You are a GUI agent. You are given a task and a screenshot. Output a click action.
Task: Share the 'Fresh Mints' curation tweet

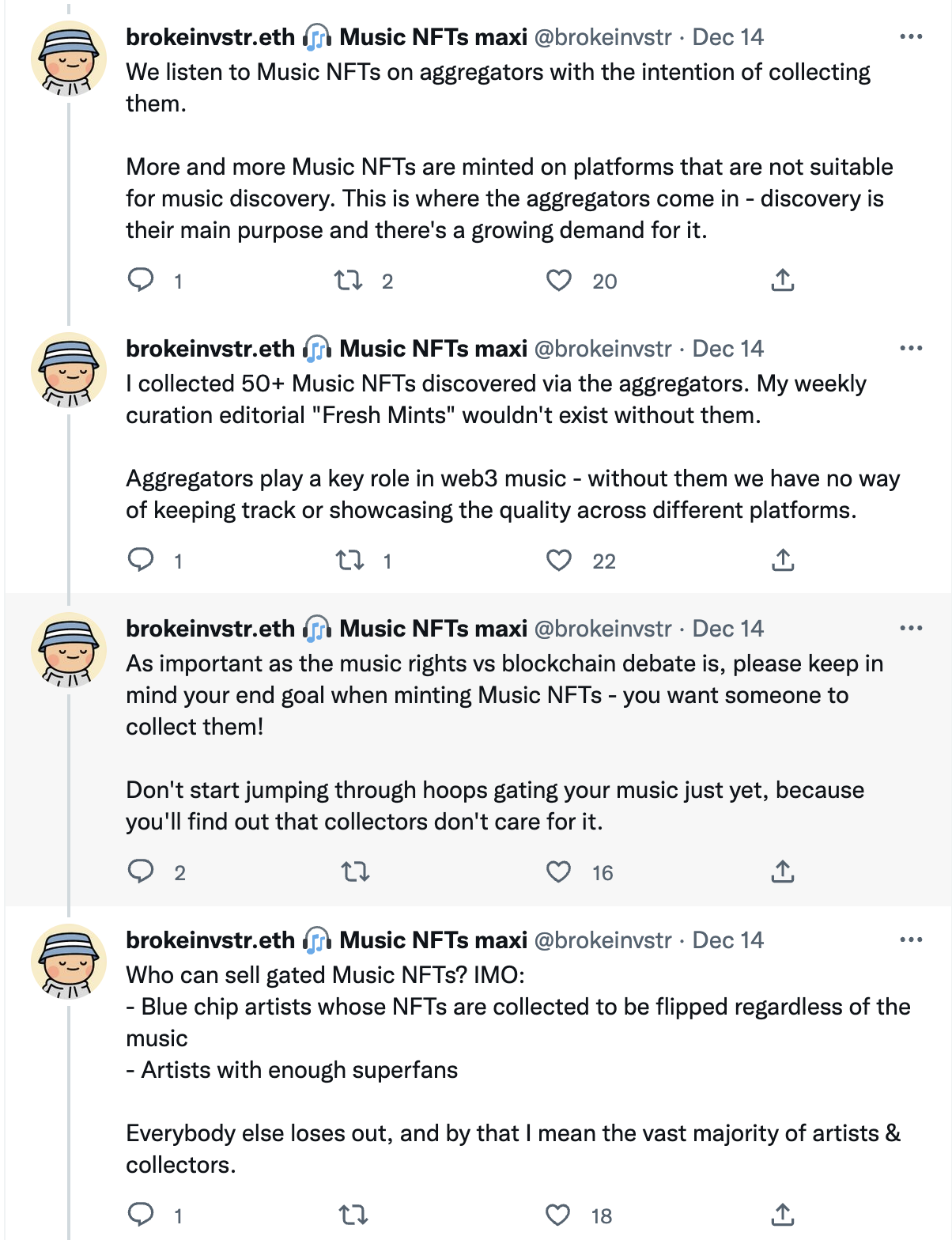coord(782,560)
